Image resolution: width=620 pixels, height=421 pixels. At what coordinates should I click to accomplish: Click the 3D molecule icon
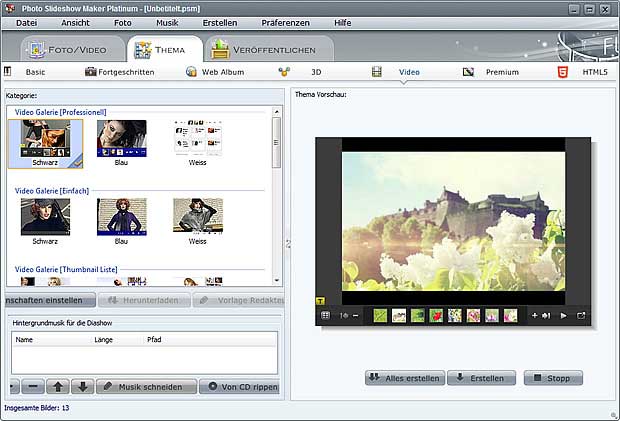(x=284, y=72)
